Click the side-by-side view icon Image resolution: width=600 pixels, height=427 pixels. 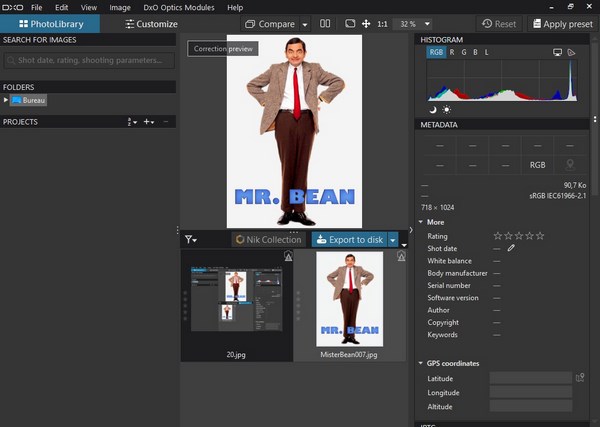(325, 24)
